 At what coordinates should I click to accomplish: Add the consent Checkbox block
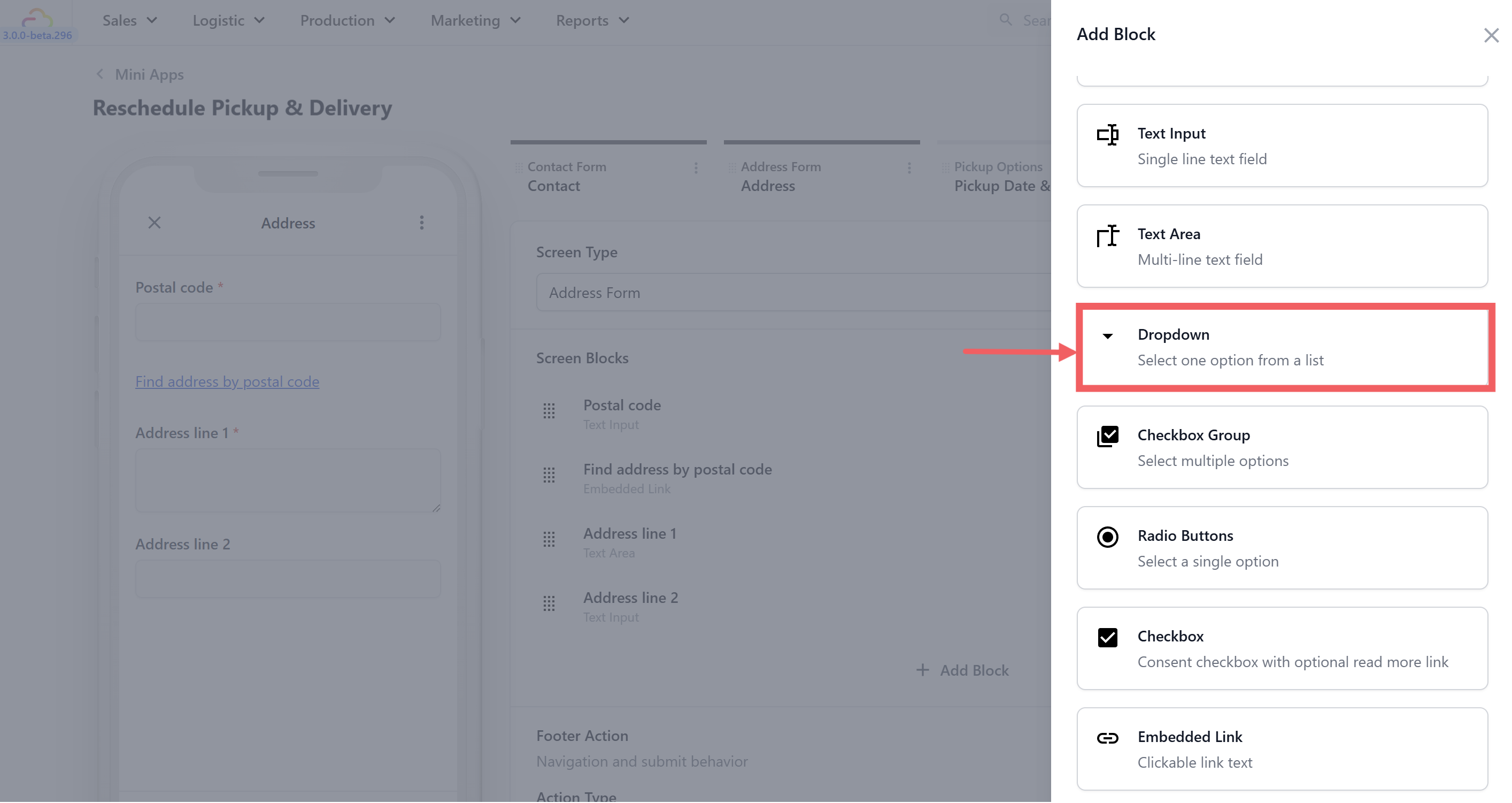click(x=1282, y=648)
